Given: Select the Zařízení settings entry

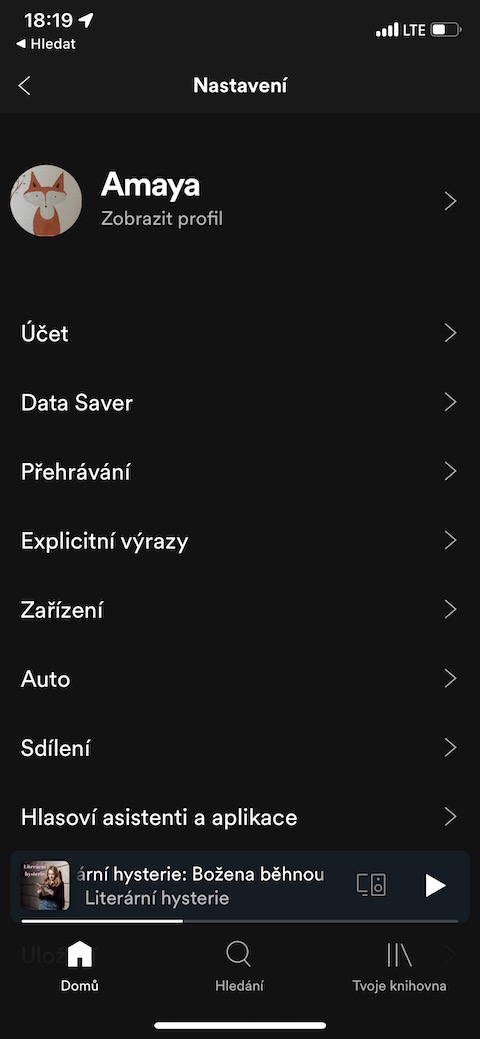Looking at the screenshot, I should (240, 610).
